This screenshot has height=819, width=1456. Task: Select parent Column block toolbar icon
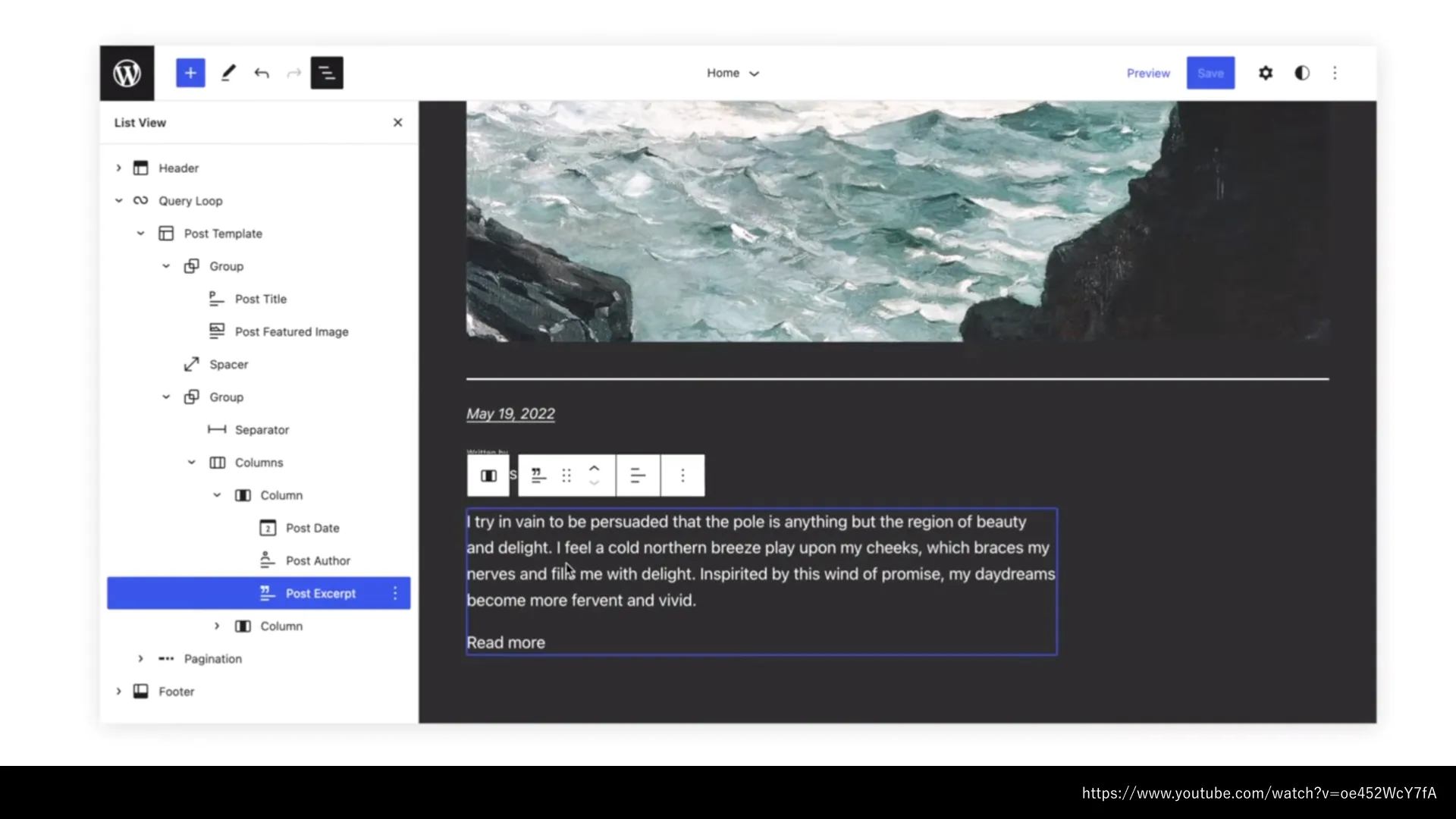tap(488, 475)
